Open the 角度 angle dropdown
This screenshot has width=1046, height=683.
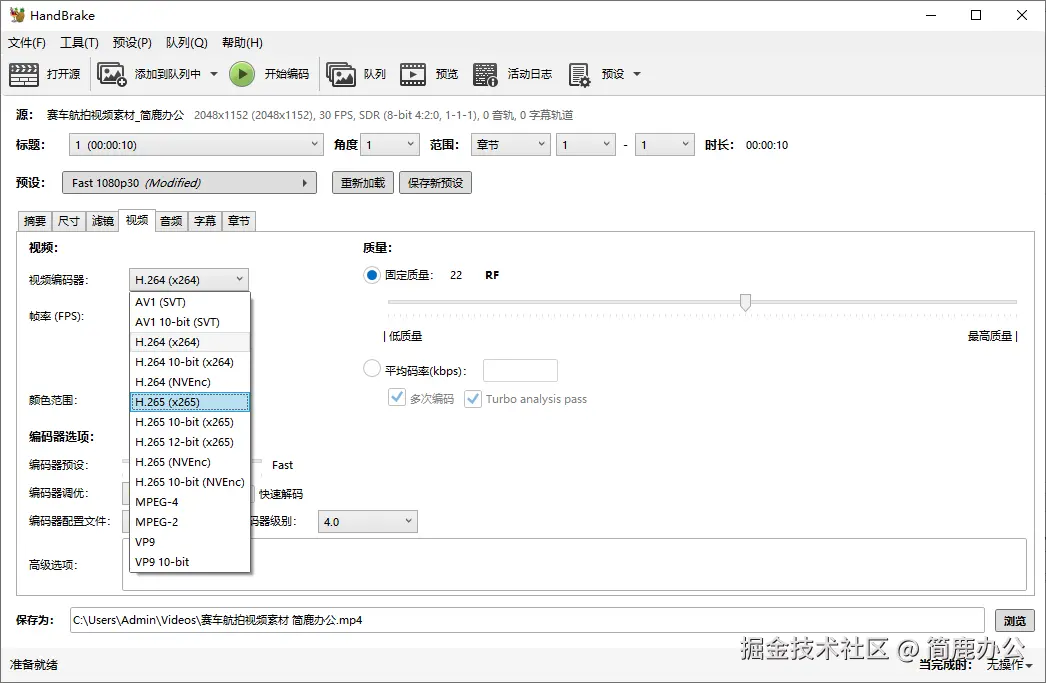(390, 145)
